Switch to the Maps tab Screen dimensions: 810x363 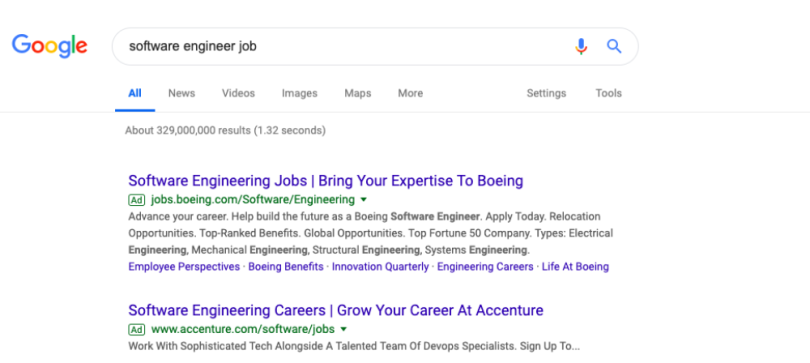pyautogui.click(x=357, y=93)
